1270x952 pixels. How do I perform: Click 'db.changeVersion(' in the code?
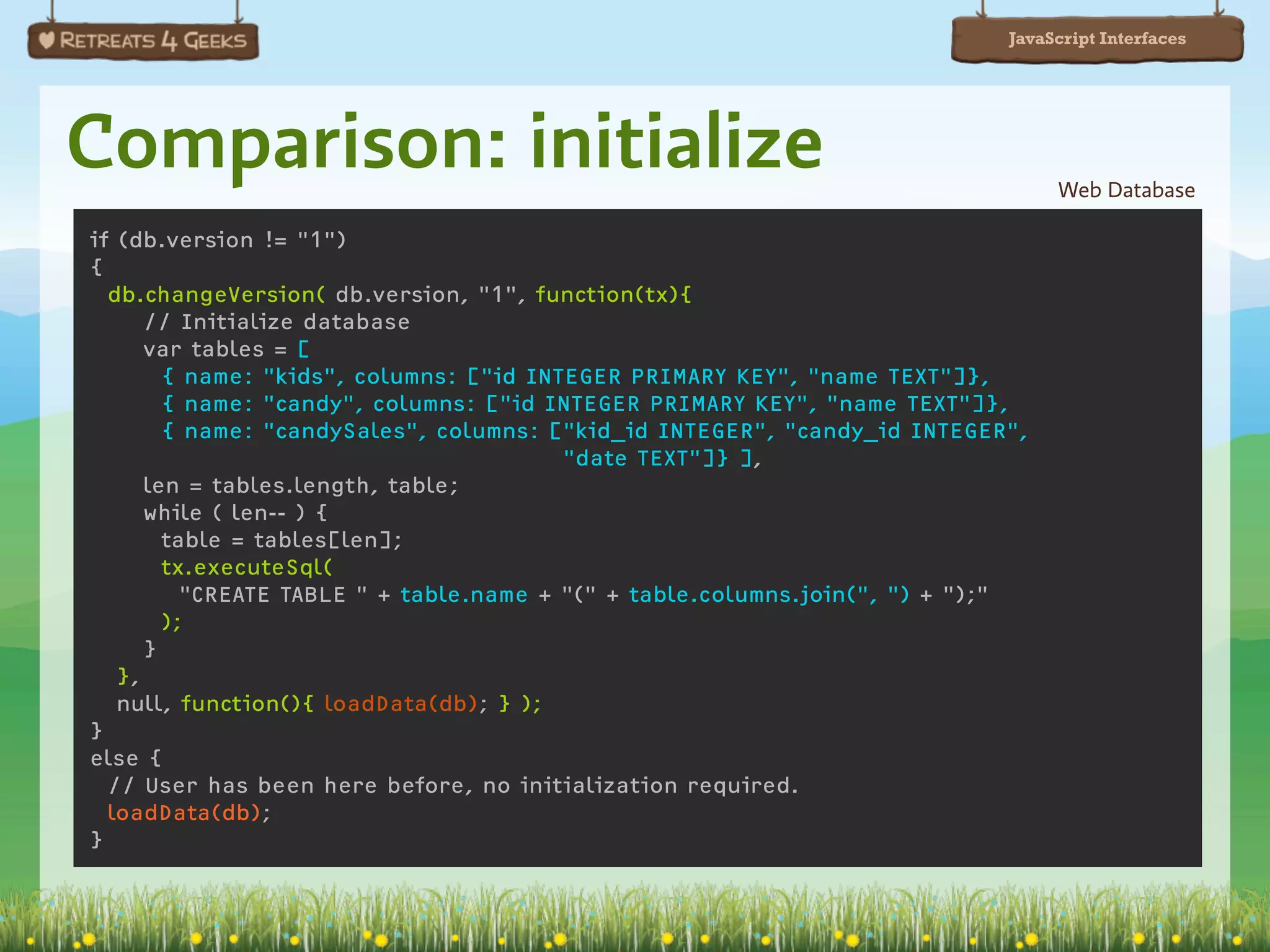pyautogui.click(x=216, y=294)
